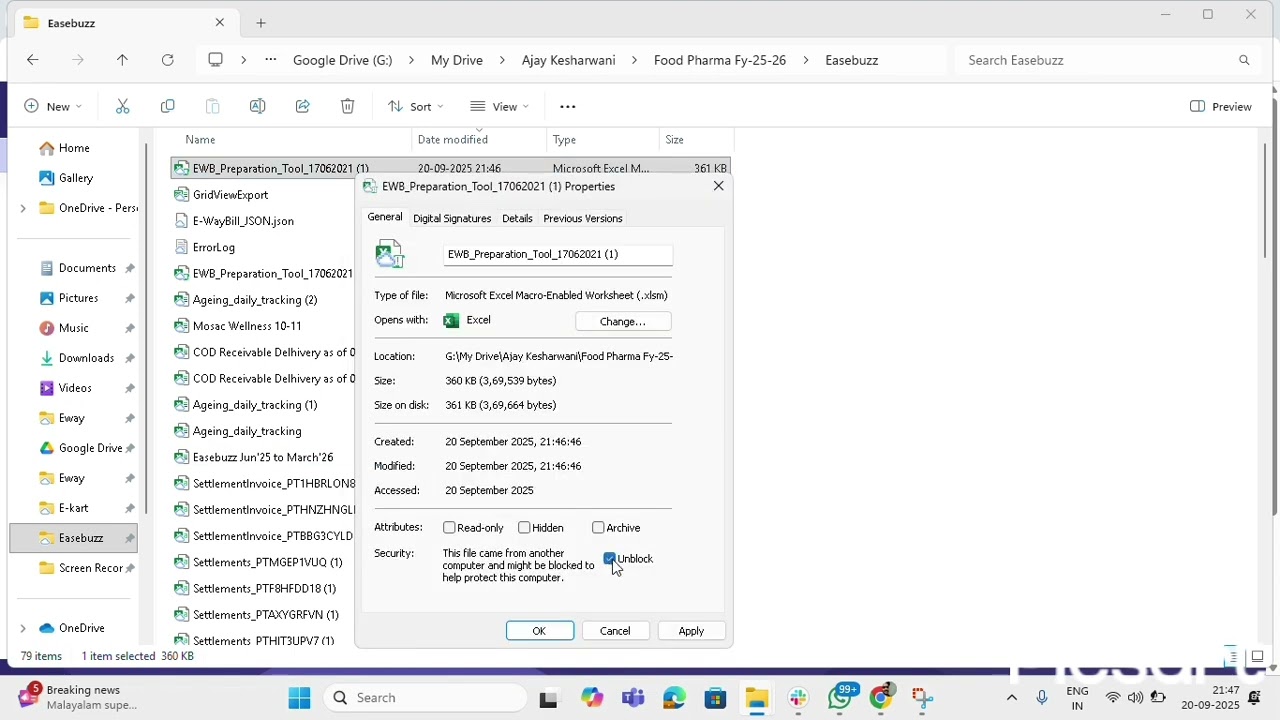Image resolution: width=1280 pixels, height=720 pixels.
Task: Click the Copy icon in Explorer toolbar
Action: click(168, 106)
